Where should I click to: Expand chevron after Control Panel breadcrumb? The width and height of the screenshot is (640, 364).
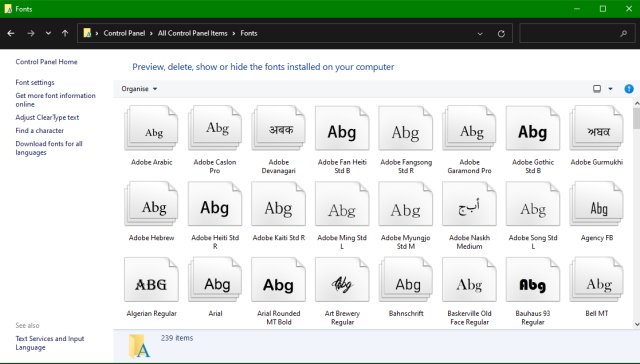(x=151, y=33)
